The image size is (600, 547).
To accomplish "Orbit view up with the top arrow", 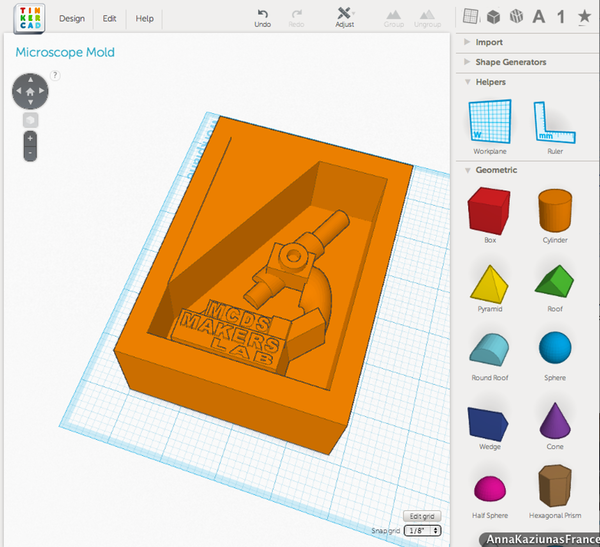I will click(30, 80).
